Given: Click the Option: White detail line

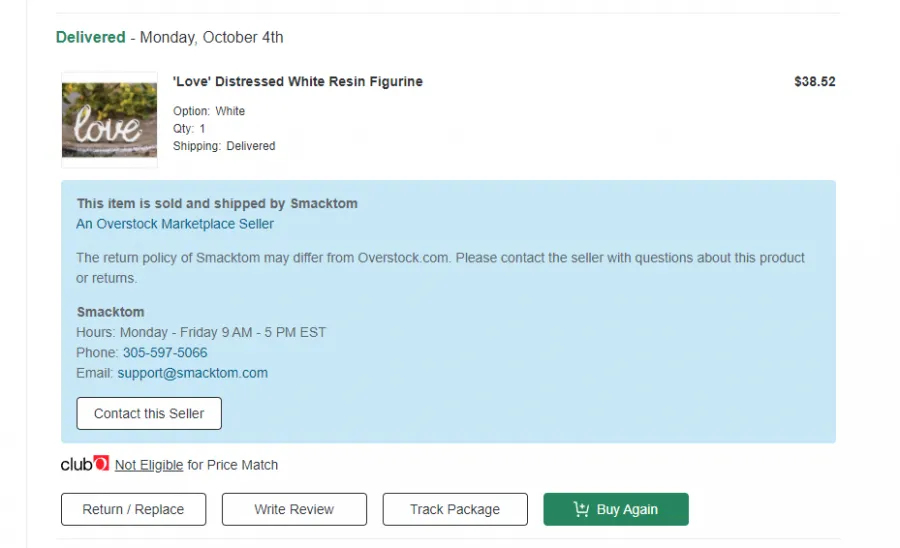Looking at the screenshot, I should pyautogui.click(x=209, y=111).
